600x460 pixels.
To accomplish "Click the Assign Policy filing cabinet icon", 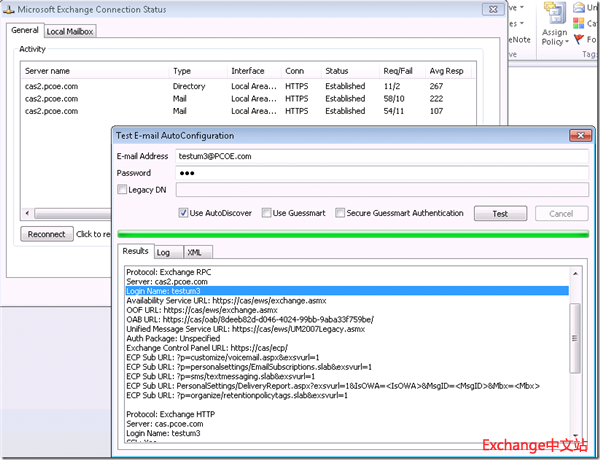I will click(555, 14).
